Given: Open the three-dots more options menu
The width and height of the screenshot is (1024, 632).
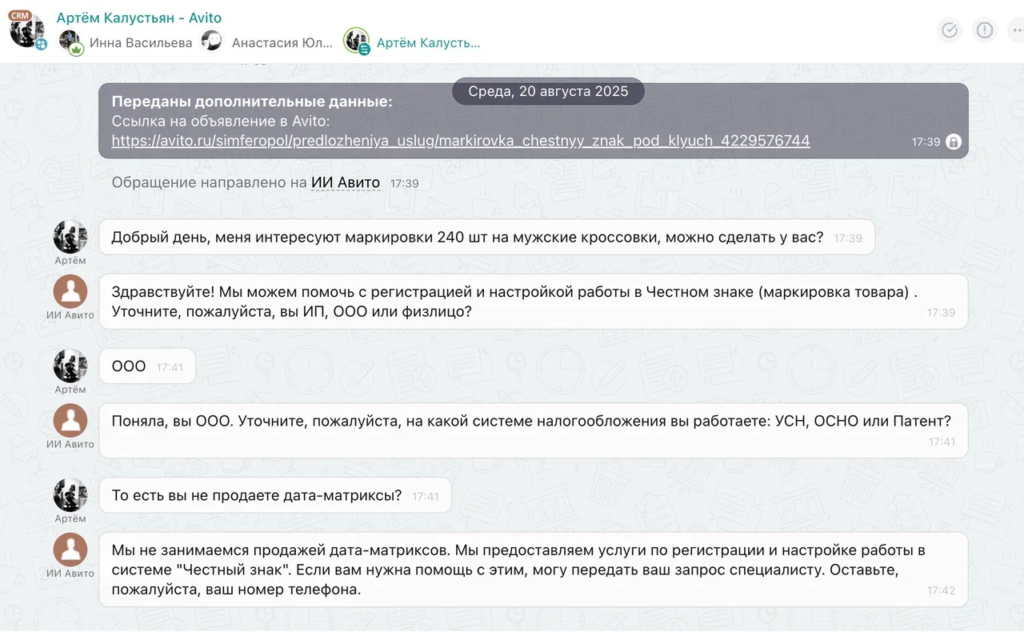Looking at the screenshot, I should coord(1016,30).
